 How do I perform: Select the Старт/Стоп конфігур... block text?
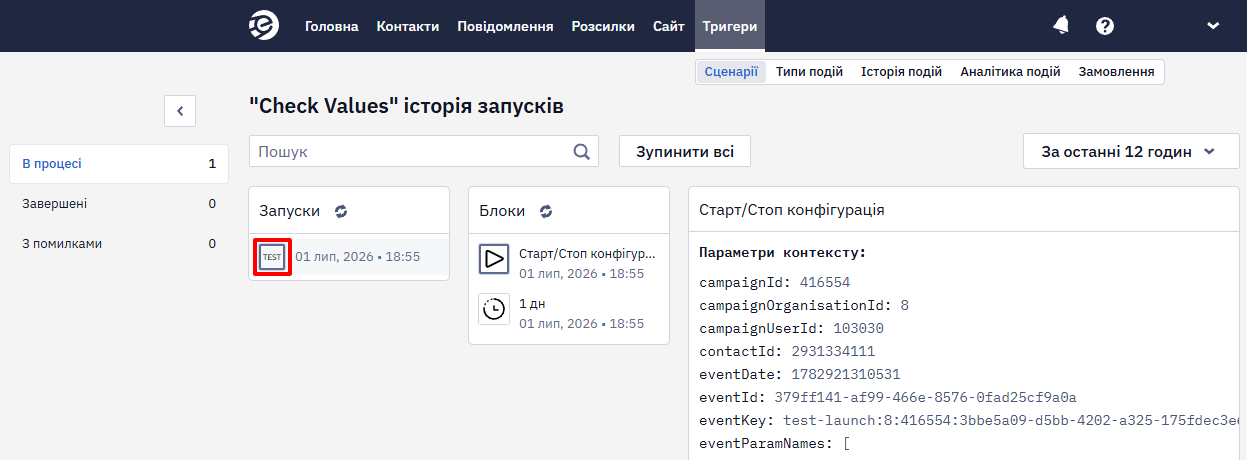(x=588, y=254)
